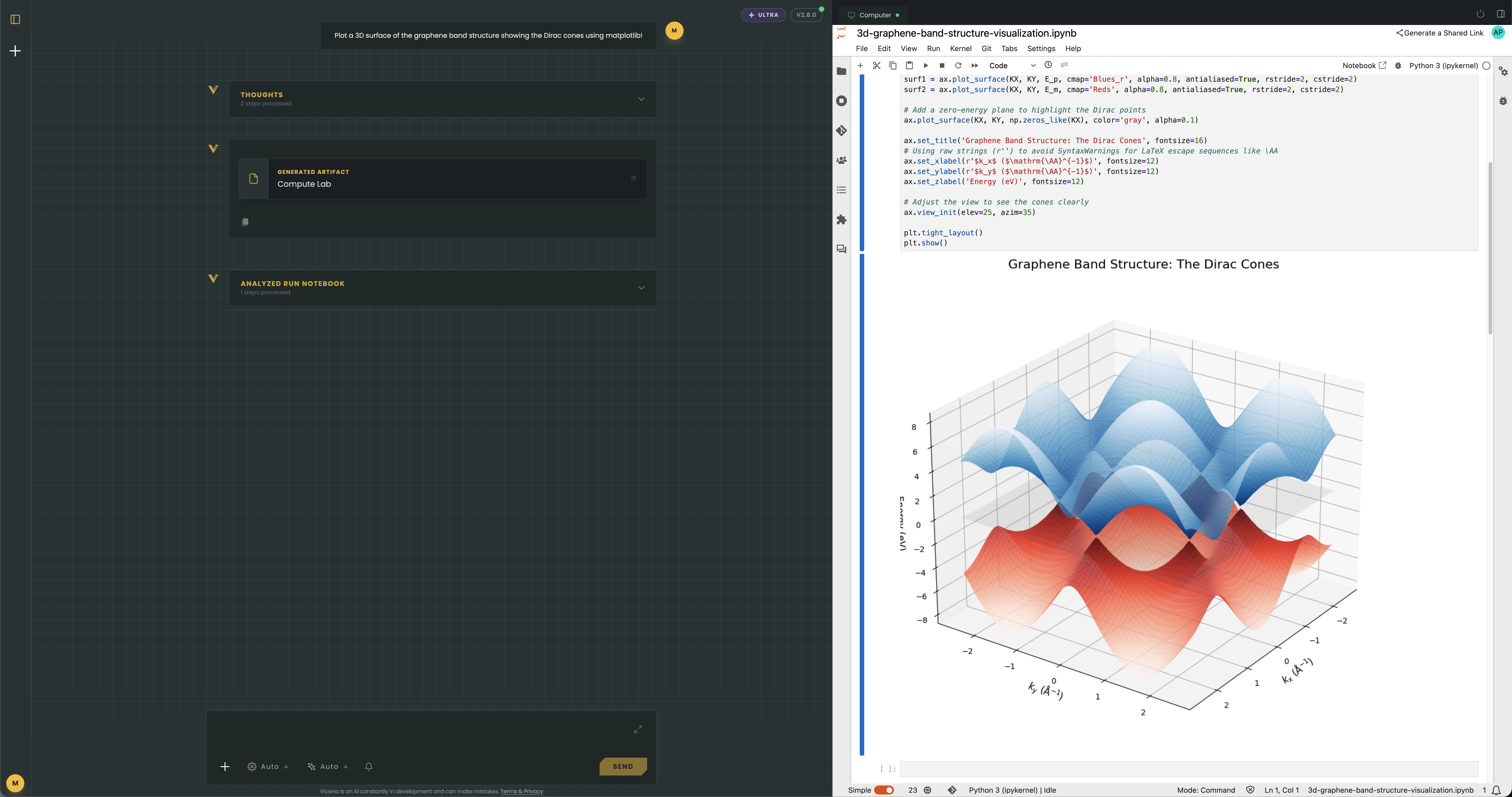This screenshot has height=797, width=1512.
Task: Cut the selected cell with scissors icon
Action: pos(876,66)
